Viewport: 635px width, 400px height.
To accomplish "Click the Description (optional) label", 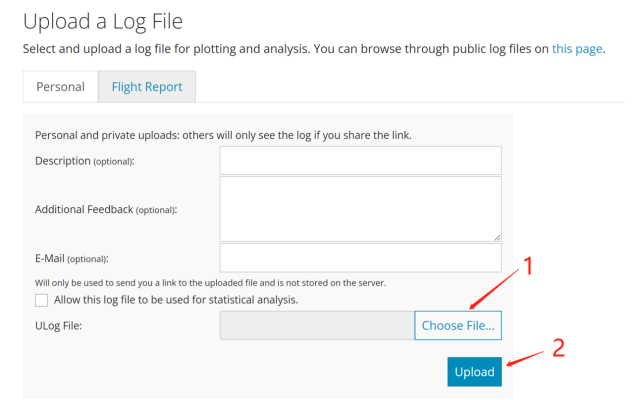I will 85,161.
